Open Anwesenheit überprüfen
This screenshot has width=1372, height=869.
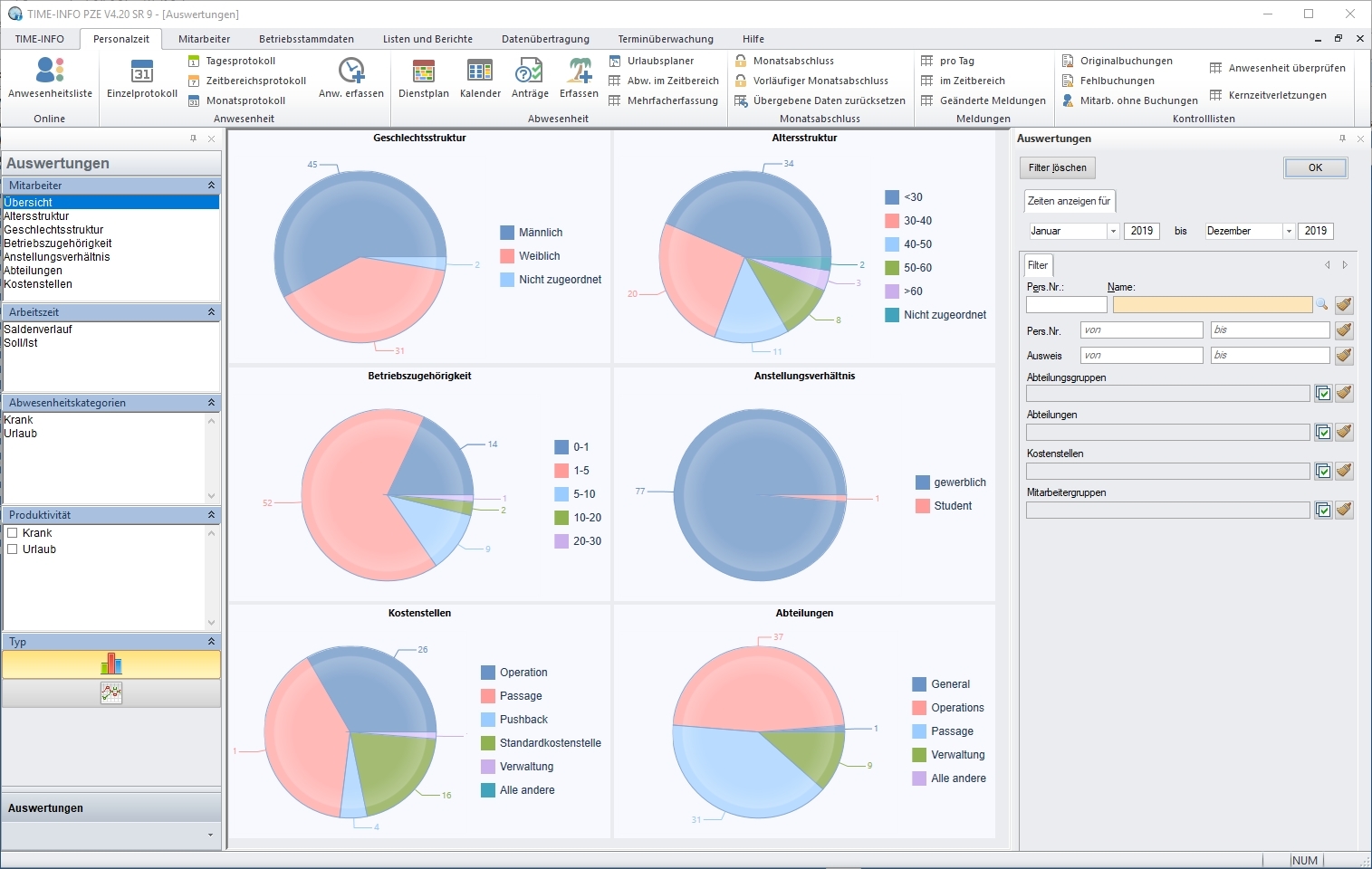pyautogui.click(x=1277, y=68)
